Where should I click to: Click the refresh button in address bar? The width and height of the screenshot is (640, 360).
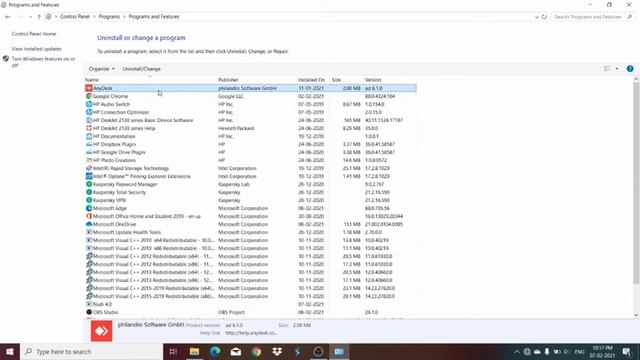544,17
